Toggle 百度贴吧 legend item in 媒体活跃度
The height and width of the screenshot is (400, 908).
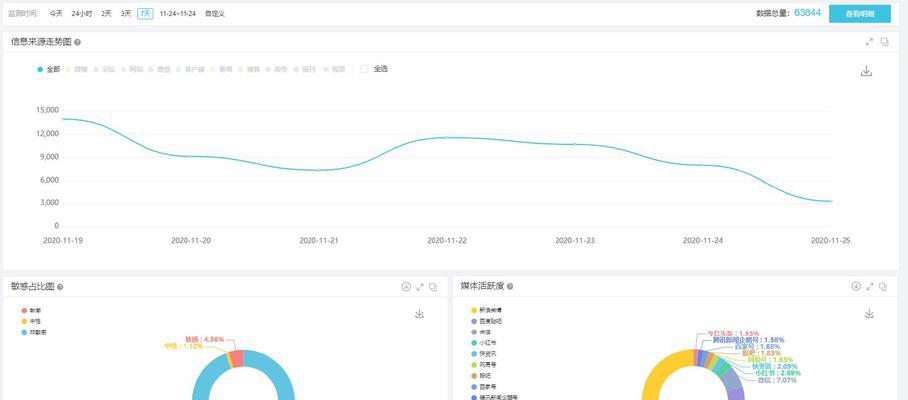point(486,321)
